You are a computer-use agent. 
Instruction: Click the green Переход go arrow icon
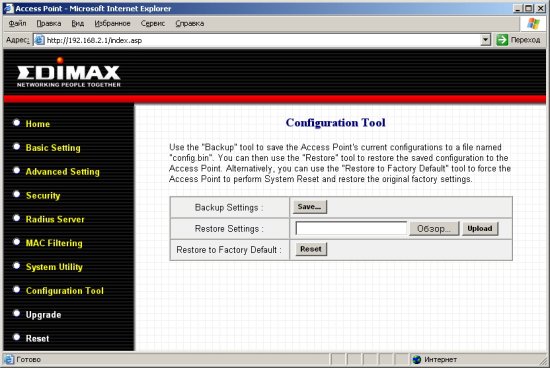click(x=502, y=40)
